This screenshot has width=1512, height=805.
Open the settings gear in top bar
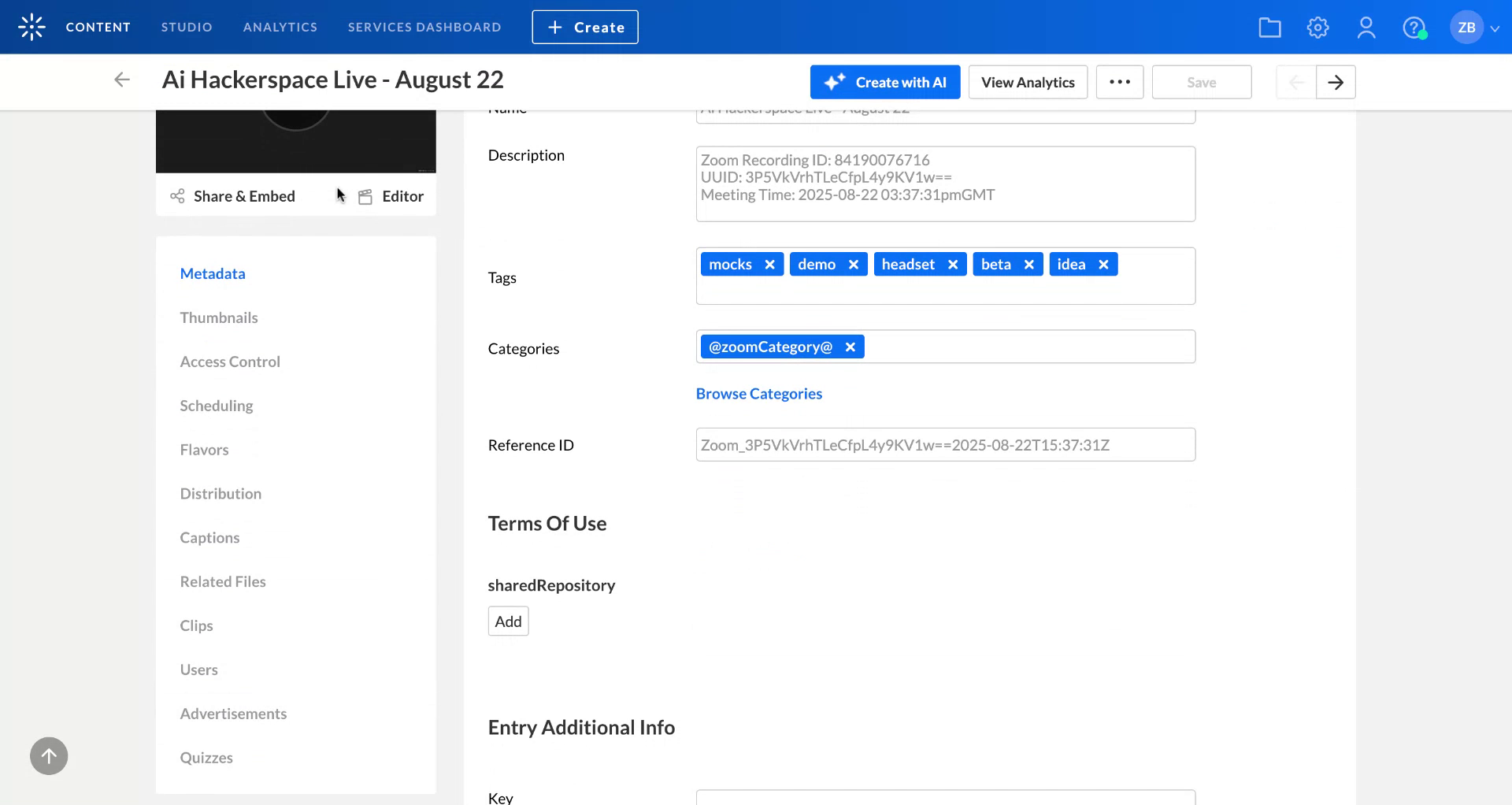tap(1317, 27)
